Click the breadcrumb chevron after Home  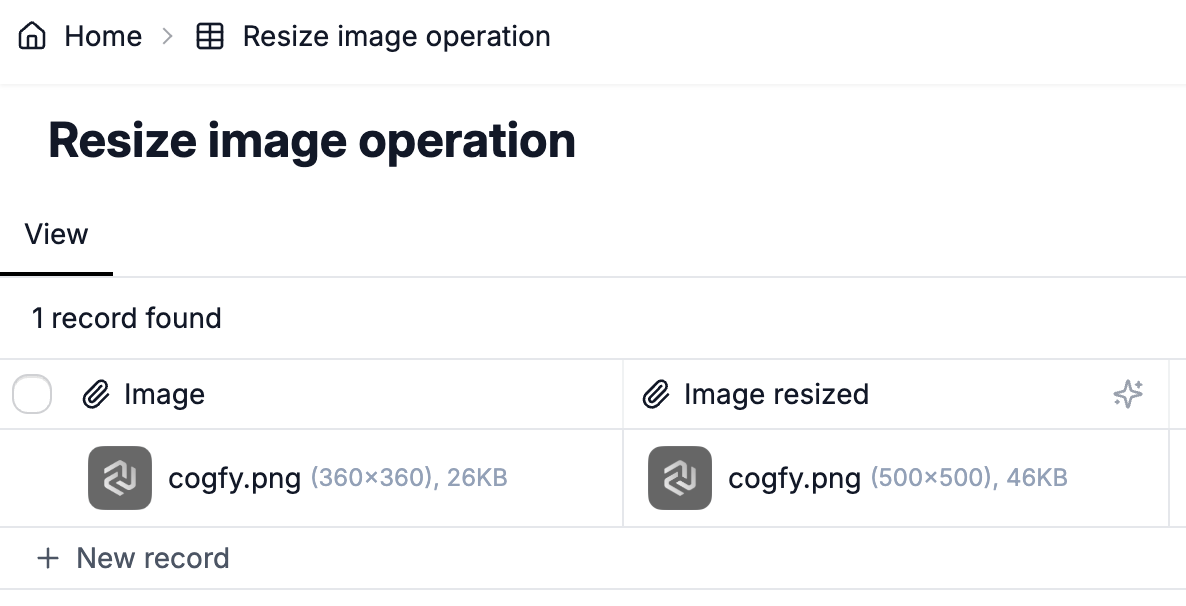tap(168, 36)
